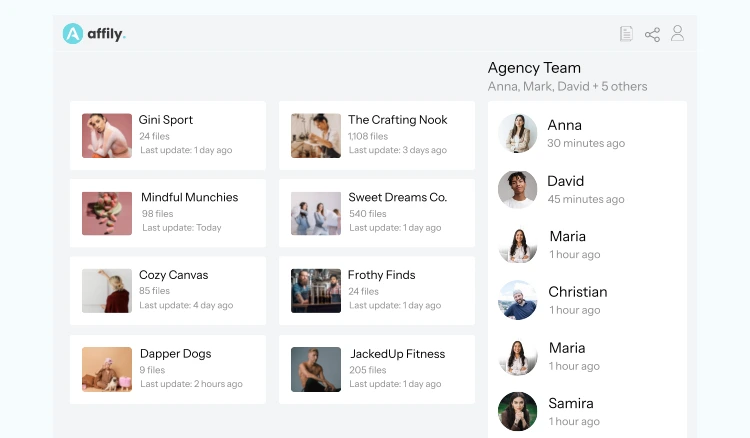Viewport: 750px width, 438px height.
Task: Click the share icon in header
Action: pyautogui.click(x=652, y=34)
